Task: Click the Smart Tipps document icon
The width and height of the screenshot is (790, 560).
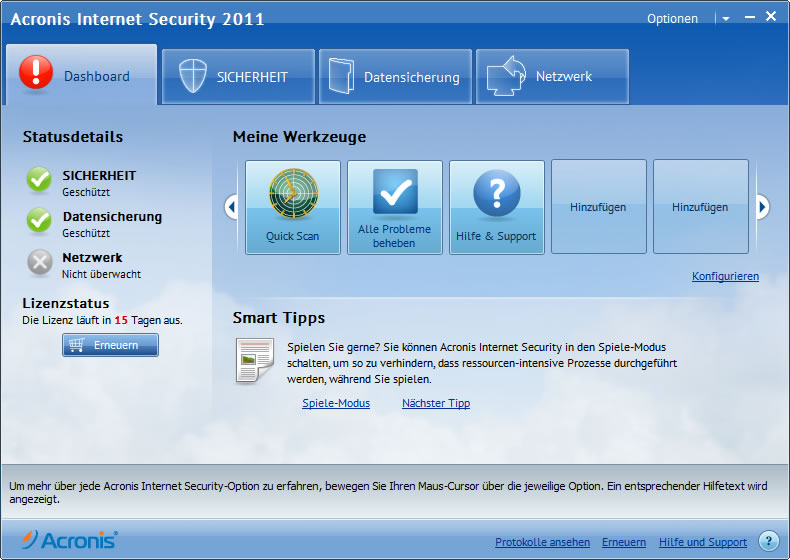Action: point(254,361)
